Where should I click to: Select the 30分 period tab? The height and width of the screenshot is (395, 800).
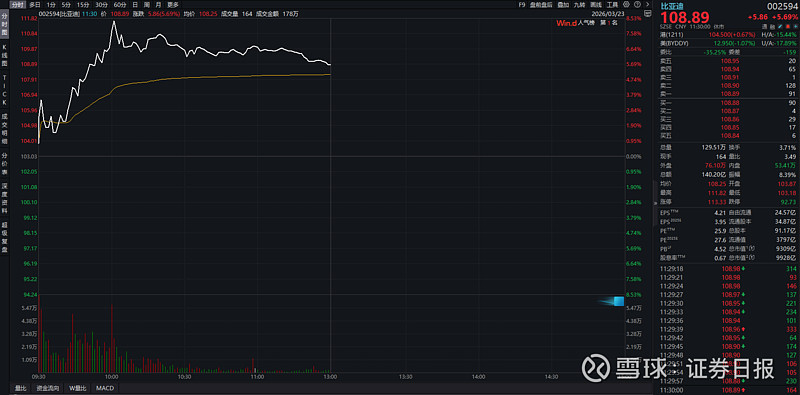(x=102, y=5)
